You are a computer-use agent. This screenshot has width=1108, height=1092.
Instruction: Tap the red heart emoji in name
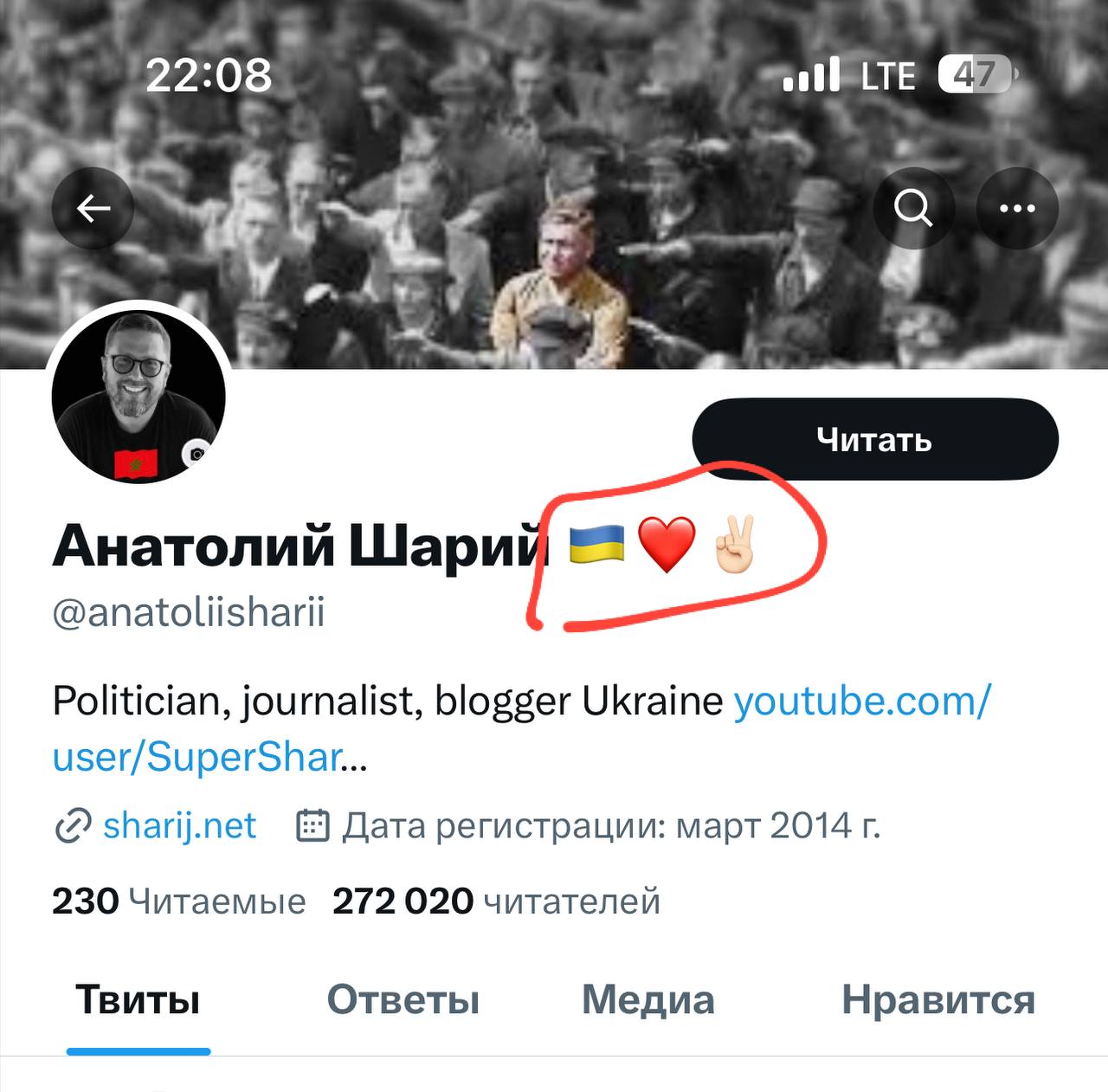(667, 546)
